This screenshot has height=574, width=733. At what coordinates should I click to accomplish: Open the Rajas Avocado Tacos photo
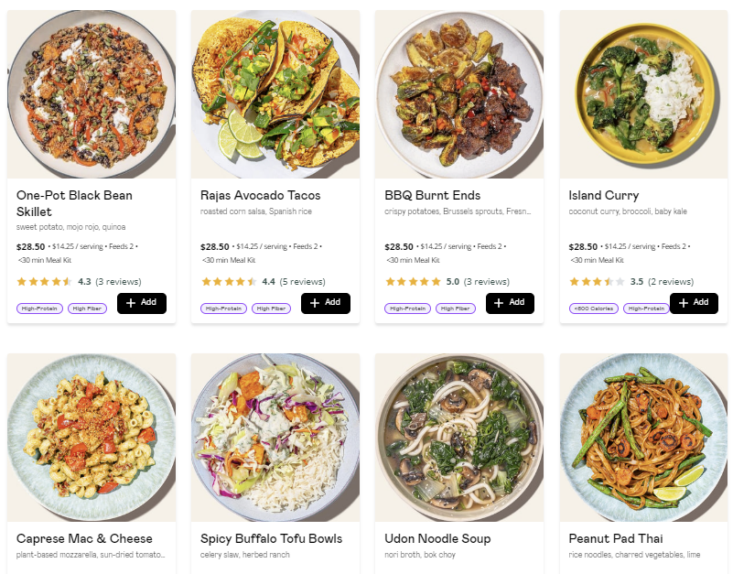tap(275, 94)
